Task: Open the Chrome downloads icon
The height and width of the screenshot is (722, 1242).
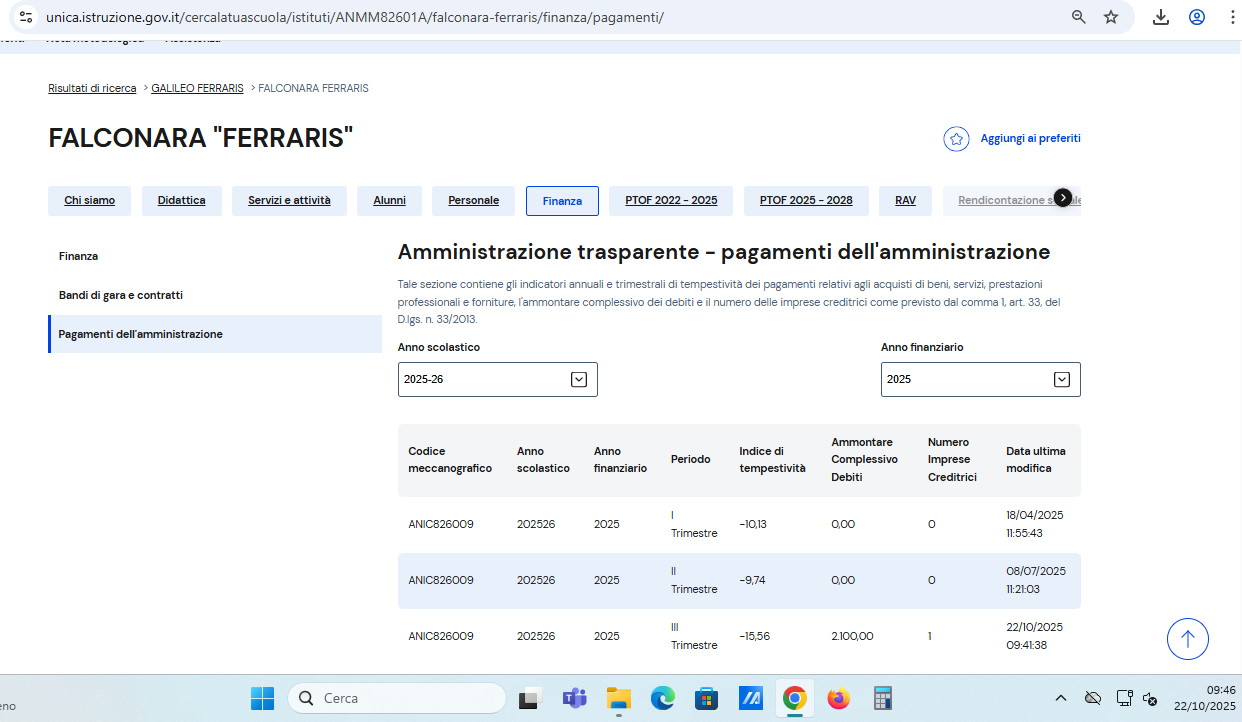Action: [x=1161, y=17]
